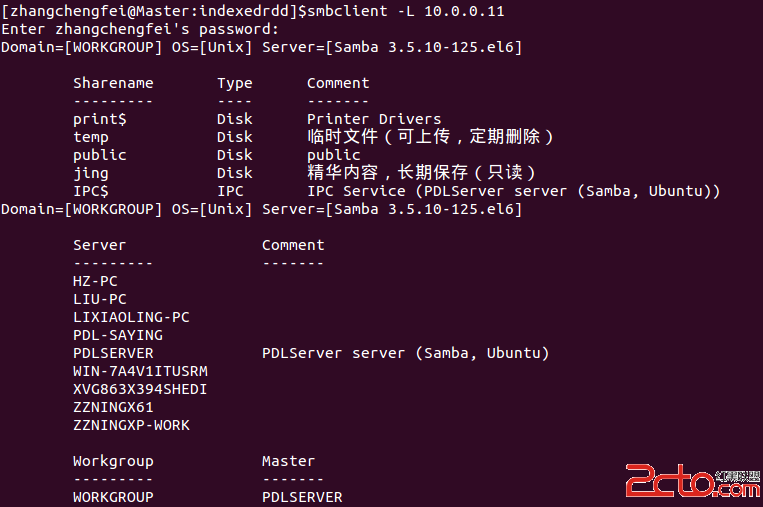Click PDLSERVER in the Server column

click(x=113, y=353)
